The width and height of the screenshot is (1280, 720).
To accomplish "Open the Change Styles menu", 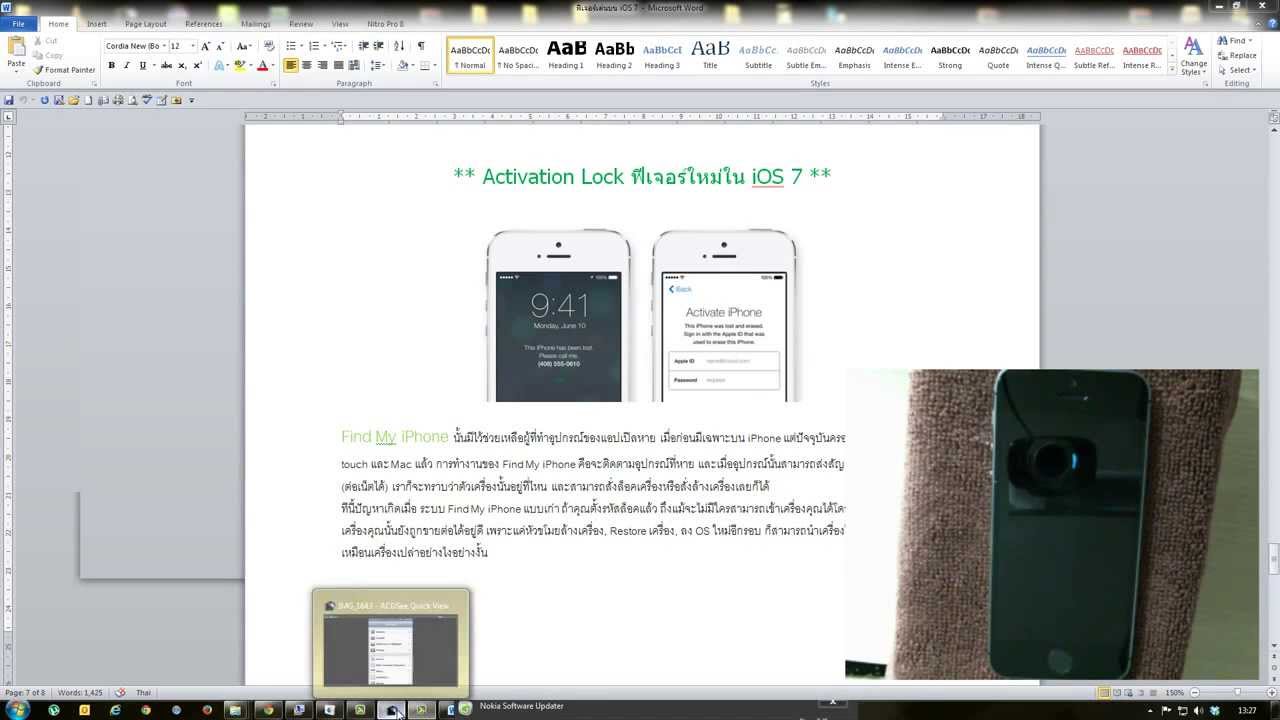I will [1194, 56].
